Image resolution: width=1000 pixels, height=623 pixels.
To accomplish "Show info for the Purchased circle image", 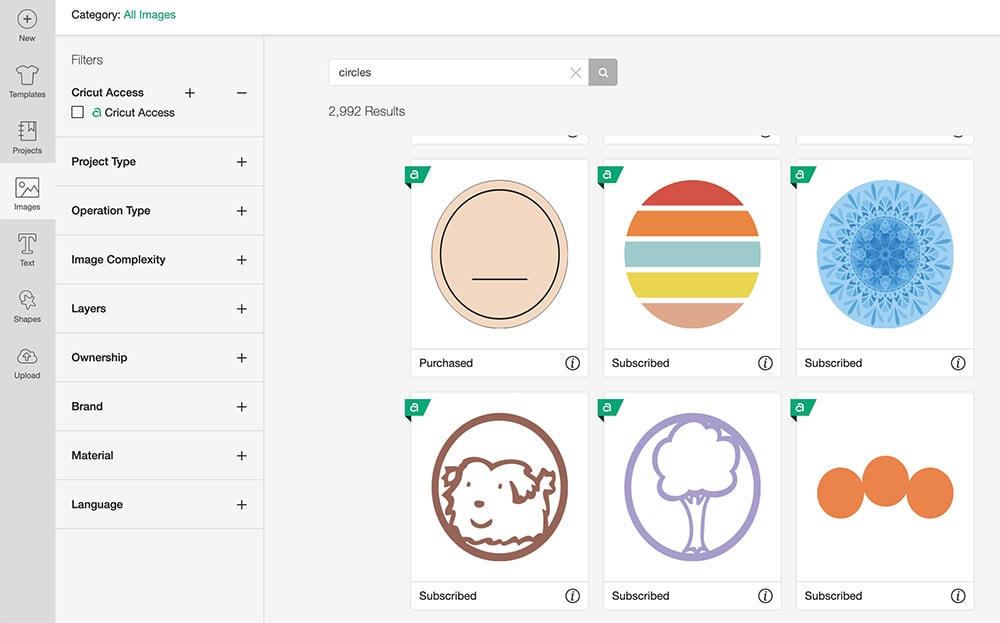I will tap(572, 363).
